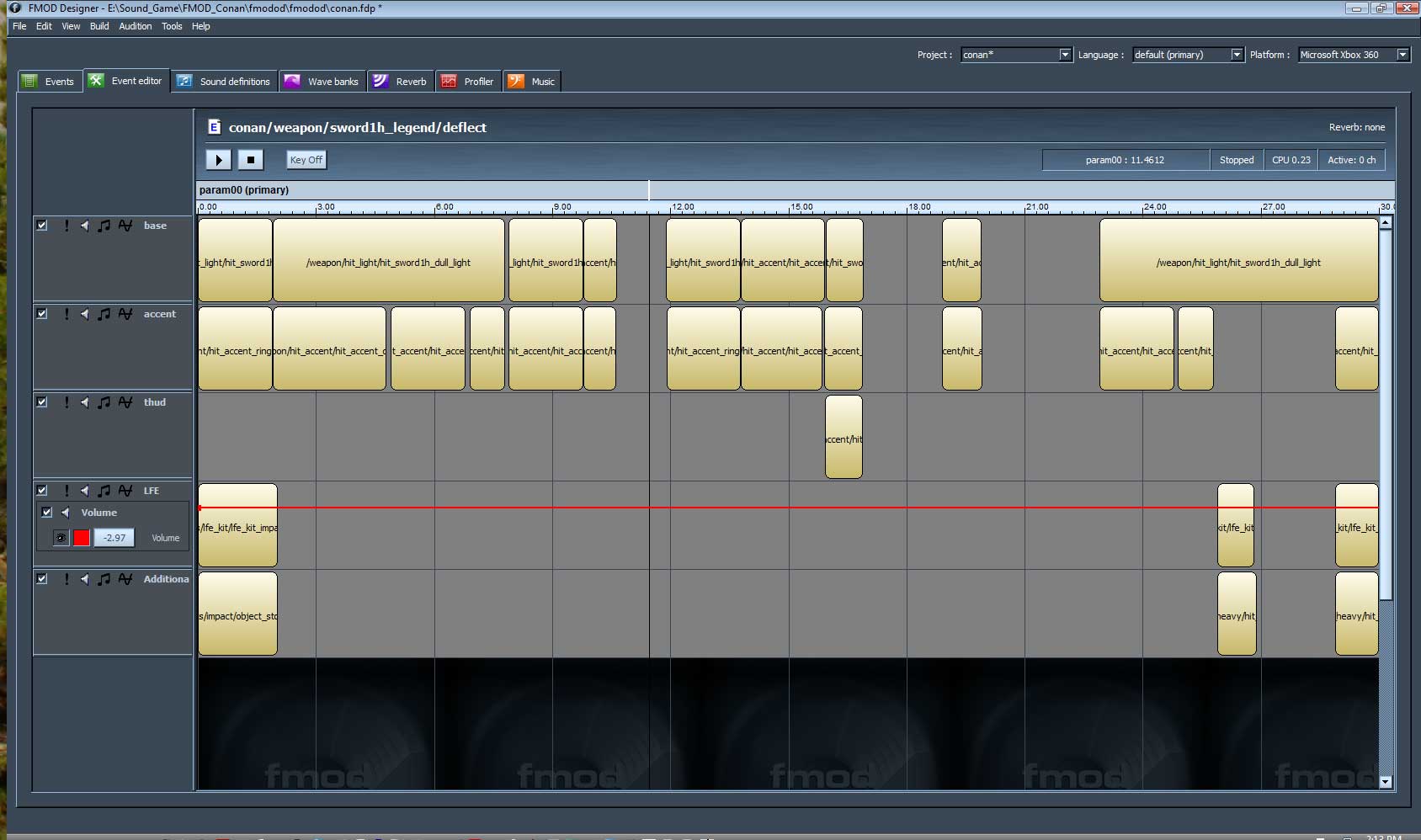Uncheck the Additional layer checkbox

click(41, 579)
